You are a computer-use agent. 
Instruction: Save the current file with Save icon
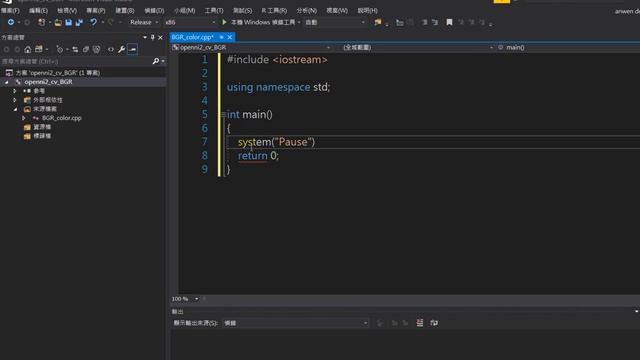pos(68,22)
